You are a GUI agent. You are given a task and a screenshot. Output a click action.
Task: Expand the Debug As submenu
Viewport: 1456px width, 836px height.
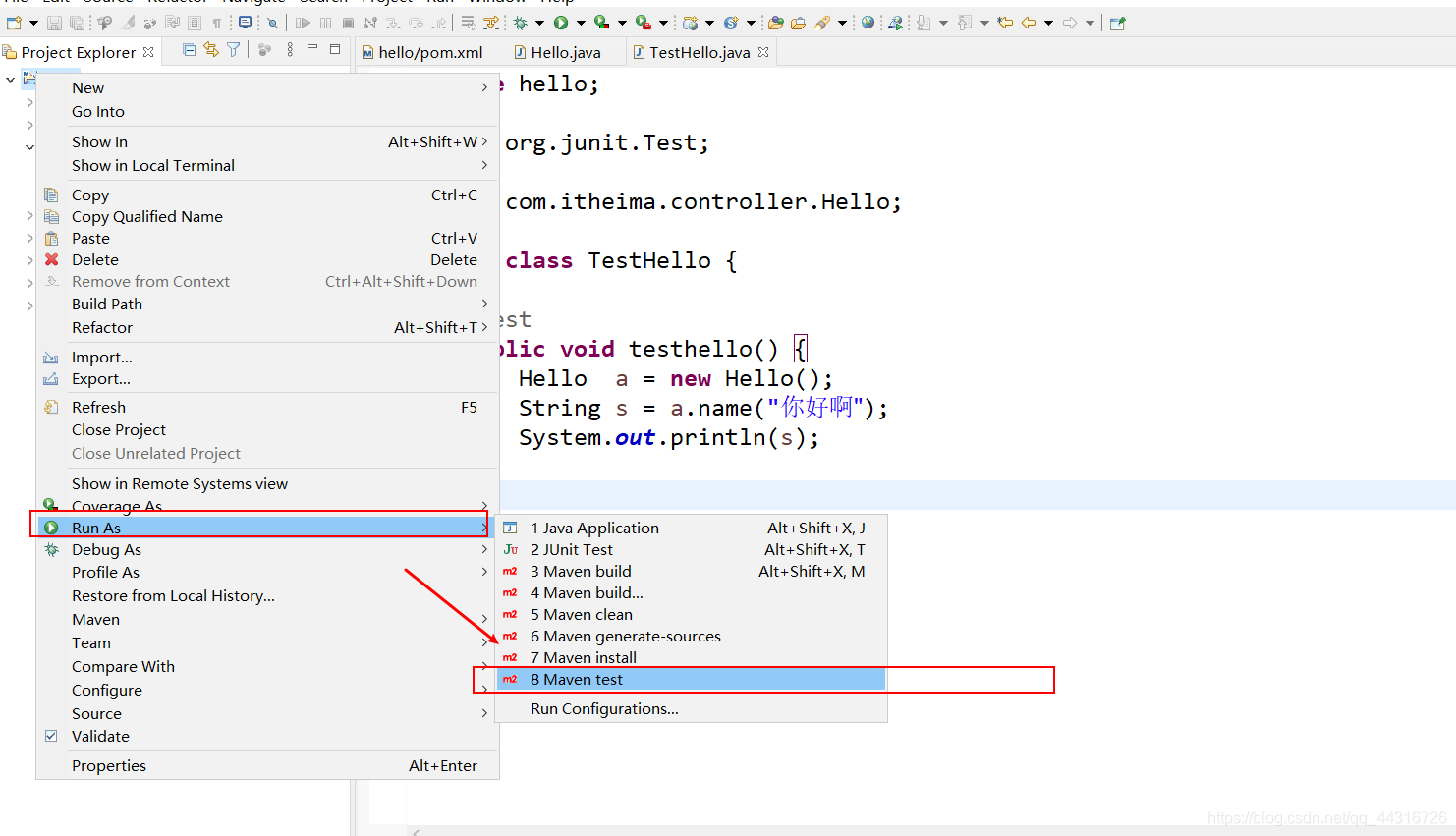pyautogui.click(x=266, y=549)
